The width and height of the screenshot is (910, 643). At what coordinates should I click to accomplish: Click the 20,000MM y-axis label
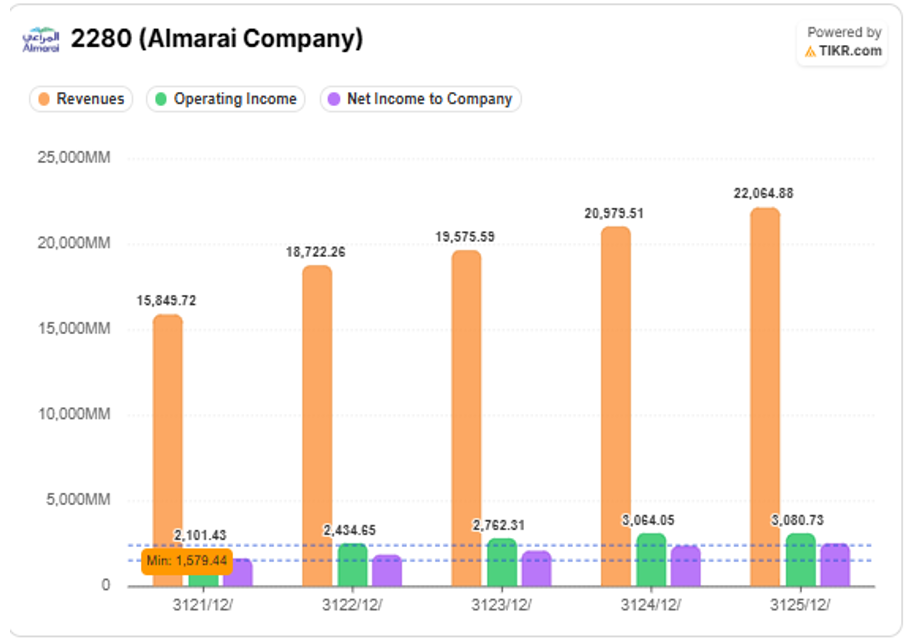click(x=74, y=243)
